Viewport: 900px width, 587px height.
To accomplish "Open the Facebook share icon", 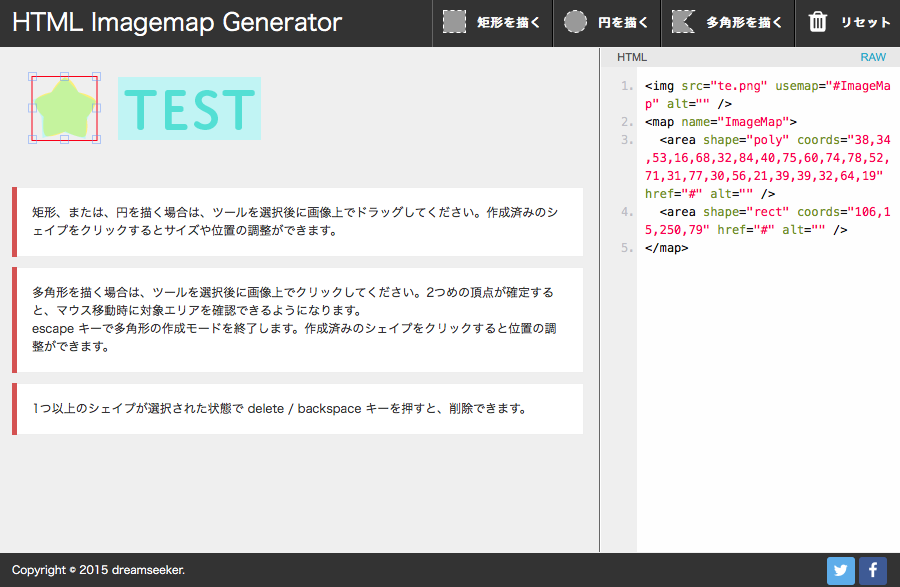I will point(872,570).
